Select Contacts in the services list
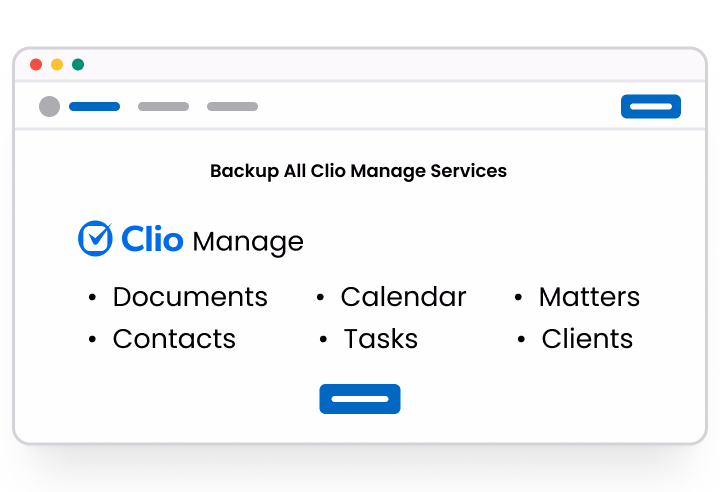This screenshot has height=492, width=720. (x=174, y=339)
